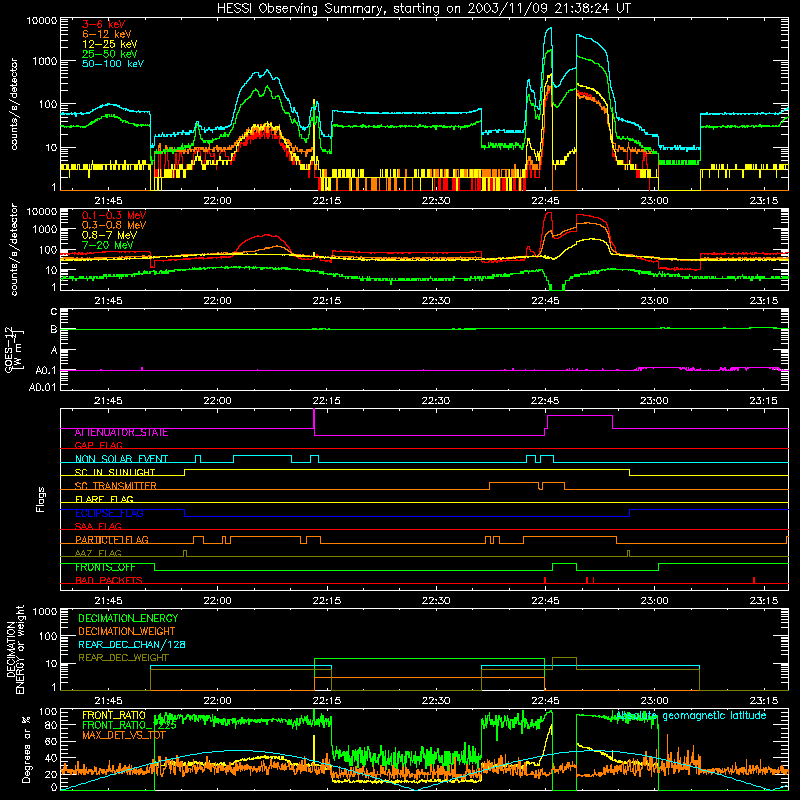
Task: Select the cyan 50-100 keV legend label
Action: [113, 63]
